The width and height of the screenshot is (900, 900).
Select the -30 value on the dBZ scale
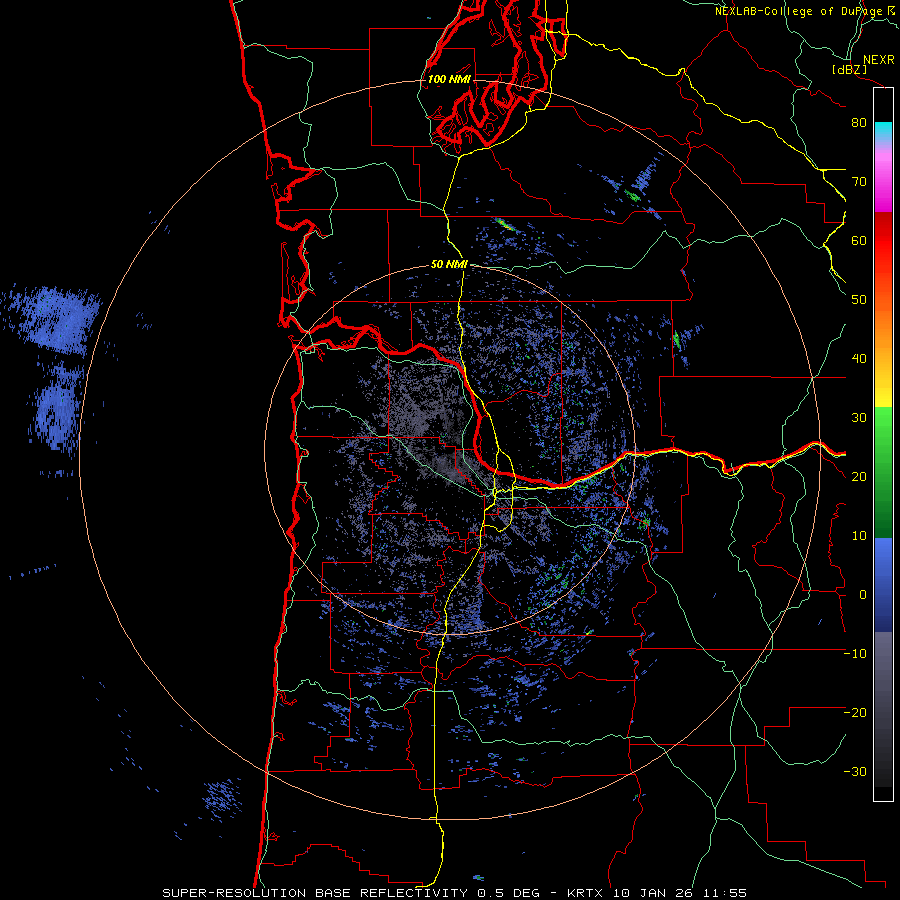pos(855,772)
